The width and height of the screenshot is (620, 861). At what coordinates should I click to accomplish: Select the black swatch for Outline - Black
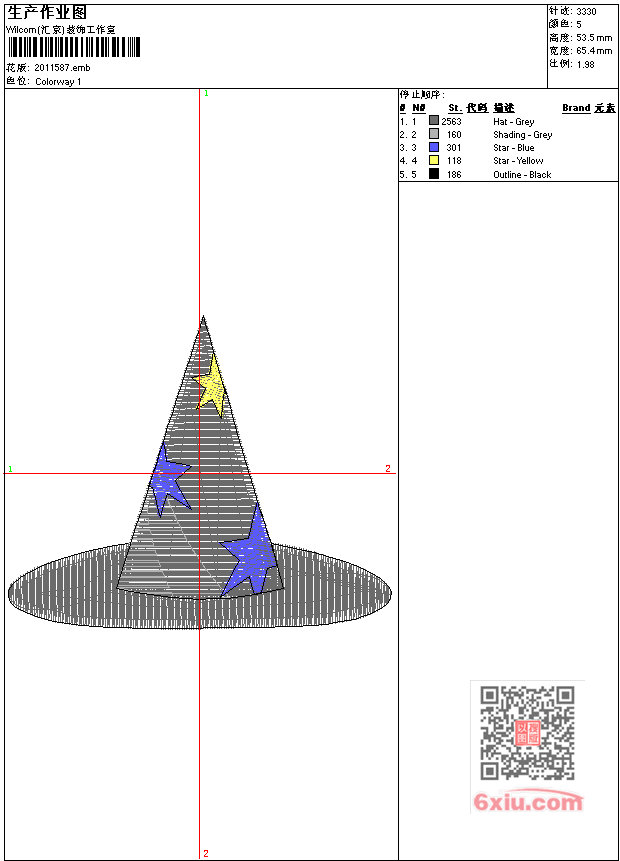coord(434,174)
